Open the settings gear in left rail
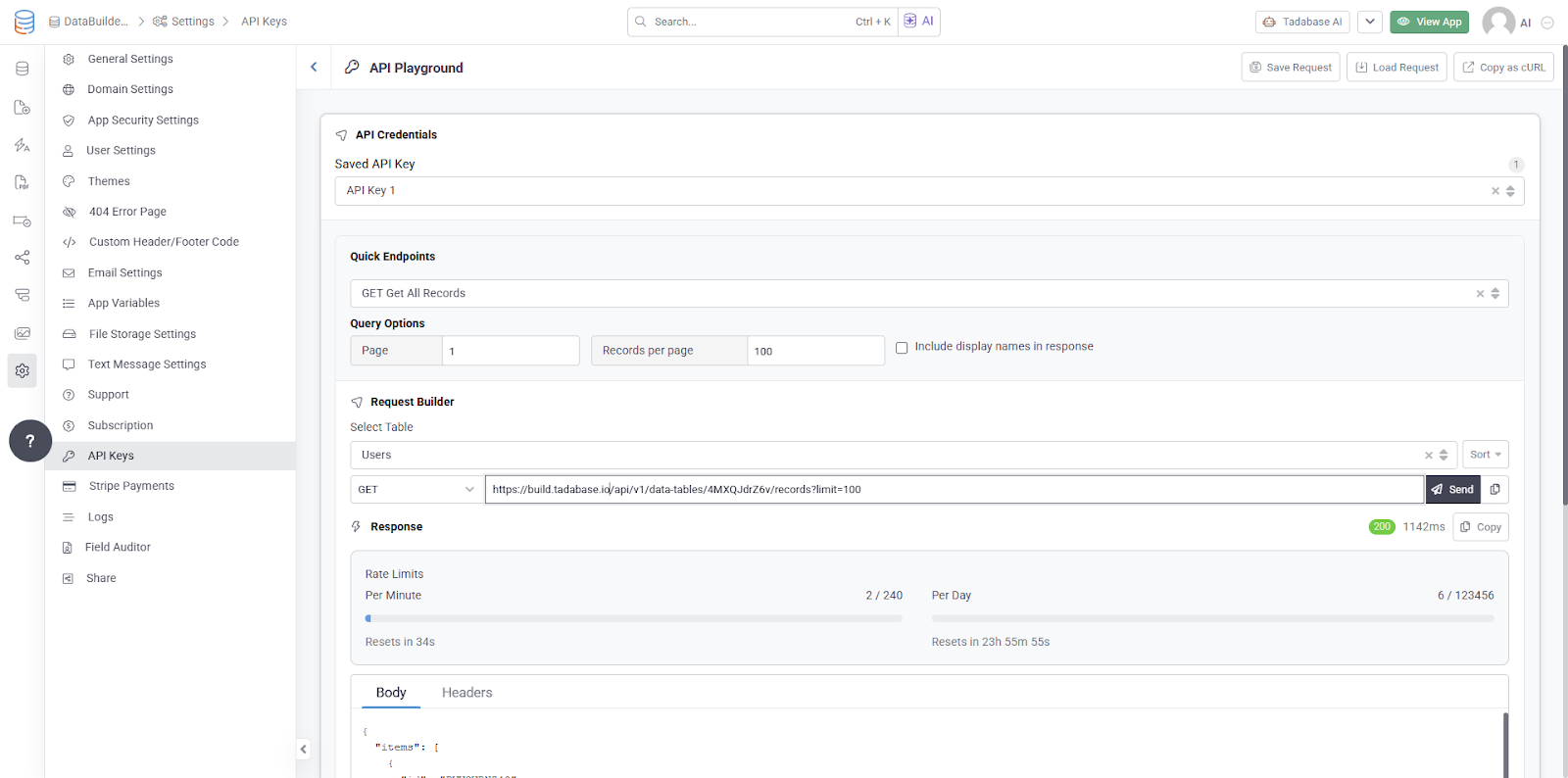This screenshot has height=778, width=1568. coord(22,371)
